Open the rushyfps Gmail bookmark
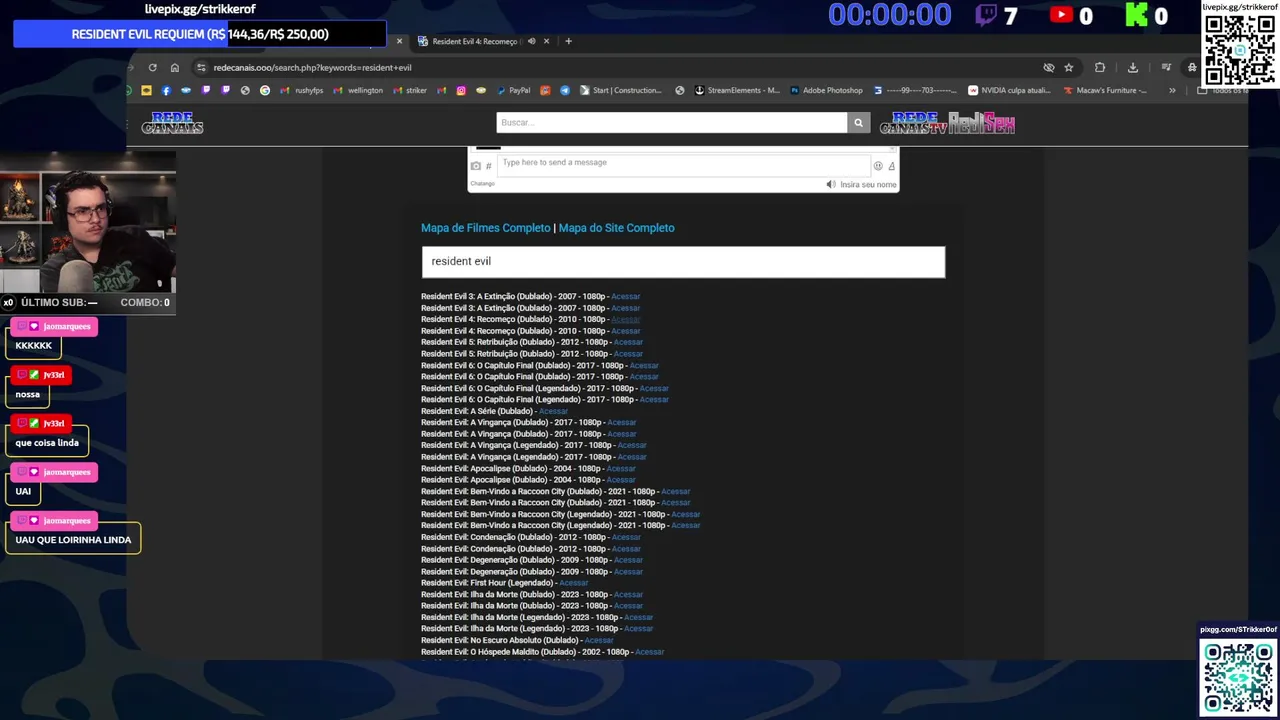Image resolution: width=1280 pixels, height=720 pixels. pos(302,90)
